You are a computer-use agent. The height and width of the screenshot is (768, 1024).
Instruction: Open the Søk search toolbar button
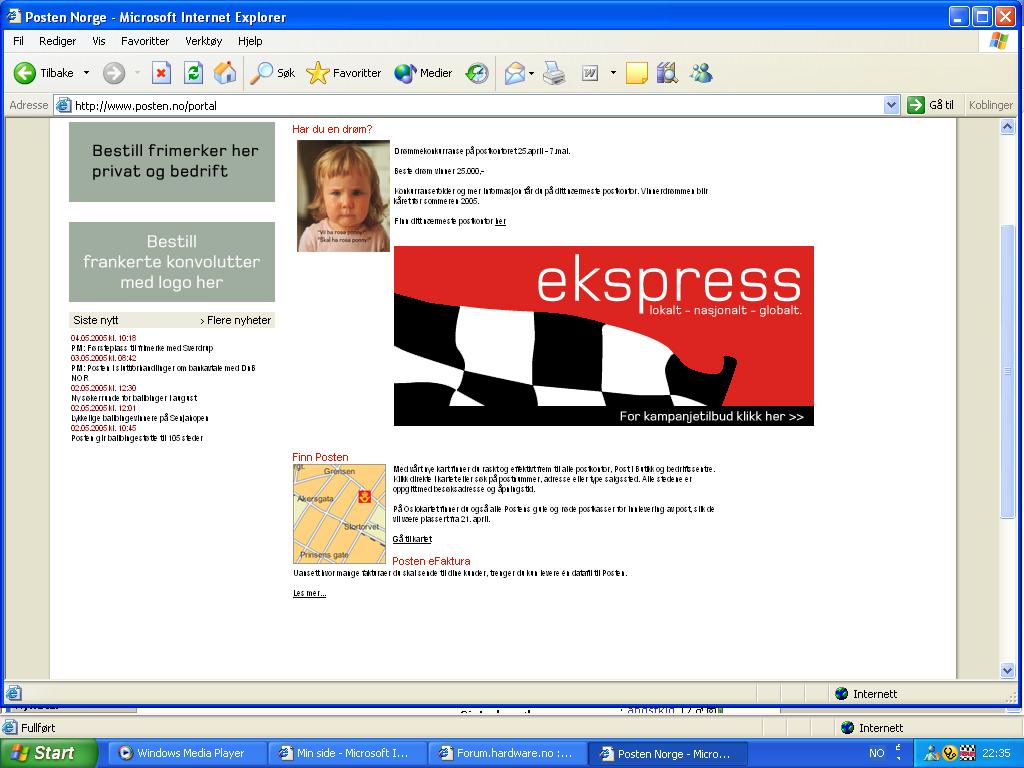tap(273, 72)
